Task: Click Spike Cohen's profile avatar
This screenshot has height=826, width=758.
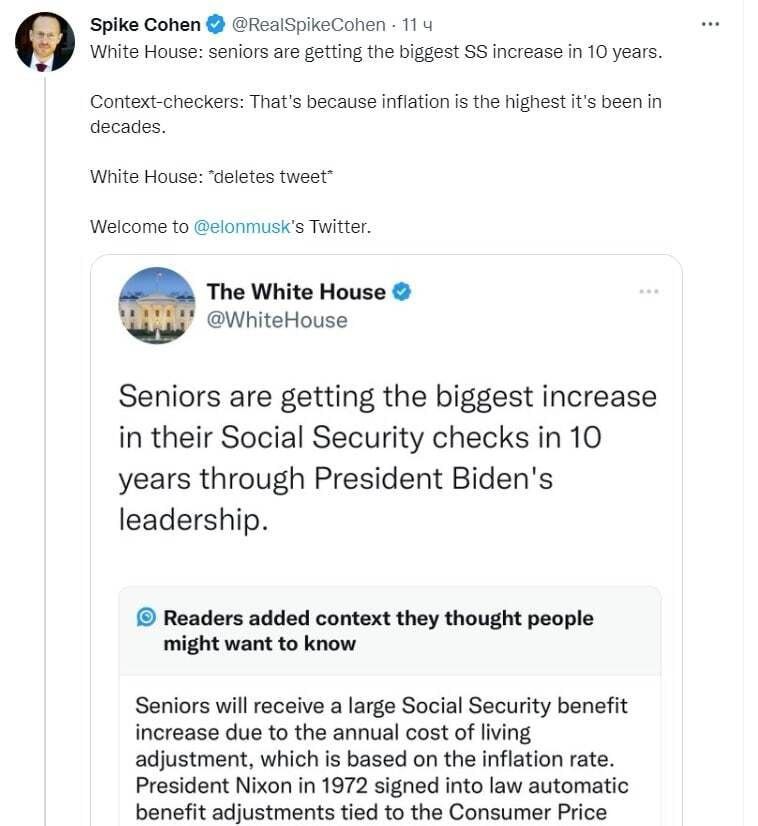Action: click(45, 42)
